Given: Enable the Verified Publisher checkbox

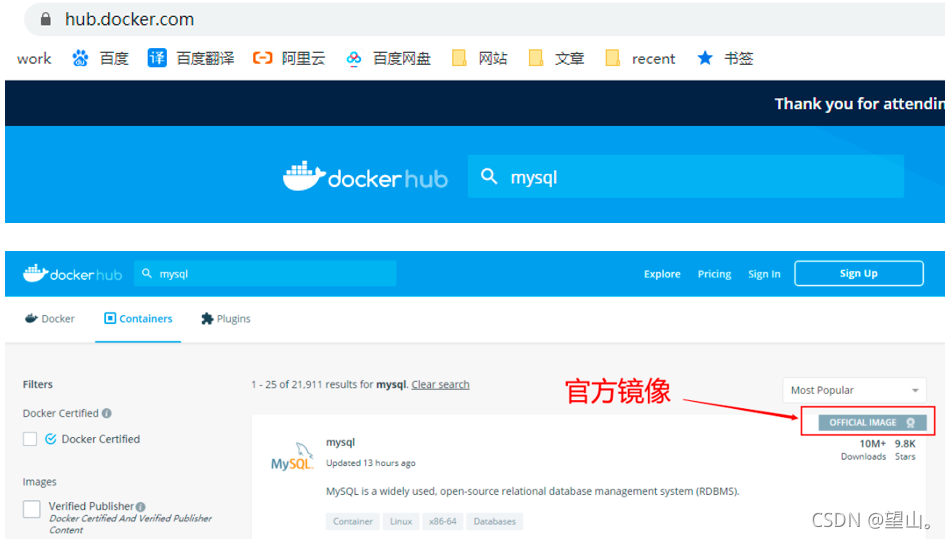Looking at the screenshot, I should pyautogui.click(x=31, y=509).
